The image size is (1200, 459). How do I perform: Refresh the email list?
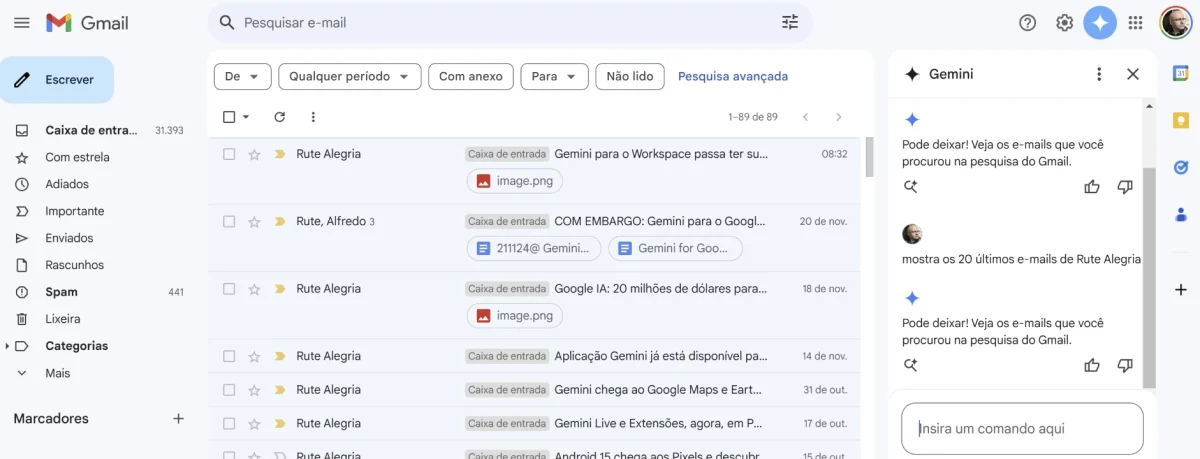(x=280, y=117)
